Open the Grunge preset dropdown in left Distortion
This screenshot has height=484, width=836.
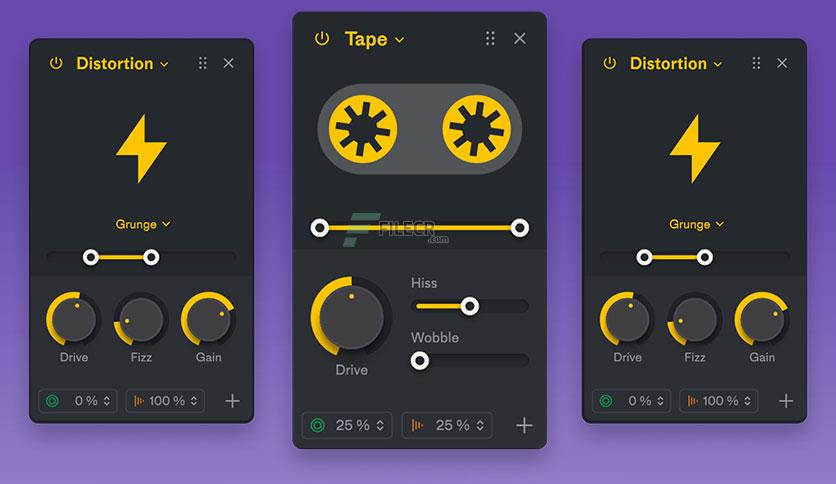[x=143, y=224]
